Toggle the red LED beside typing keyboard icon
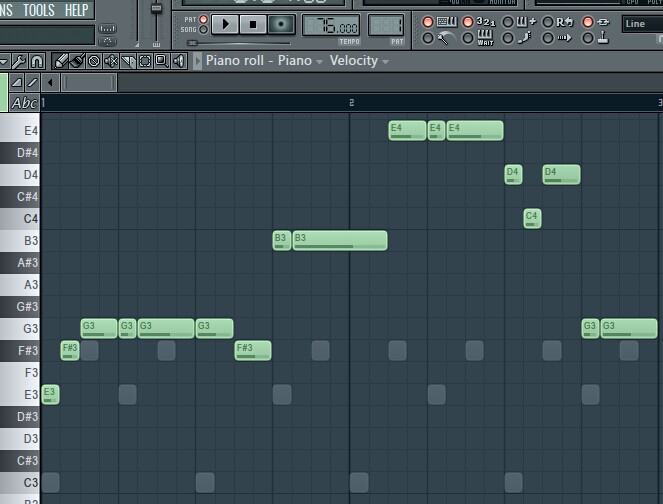The height and width of the screenshot is (504, 663). 428,22
